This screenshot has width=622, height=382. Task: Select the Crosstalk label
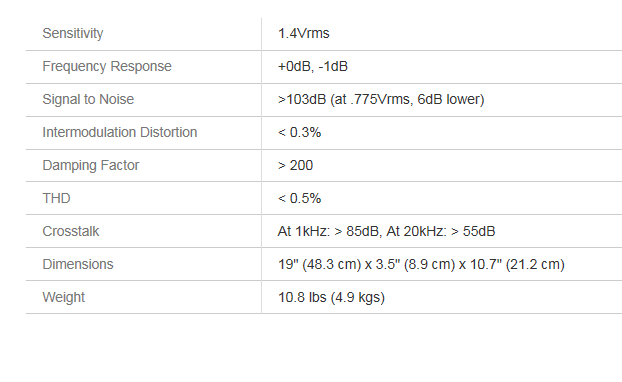coord(71,231)
